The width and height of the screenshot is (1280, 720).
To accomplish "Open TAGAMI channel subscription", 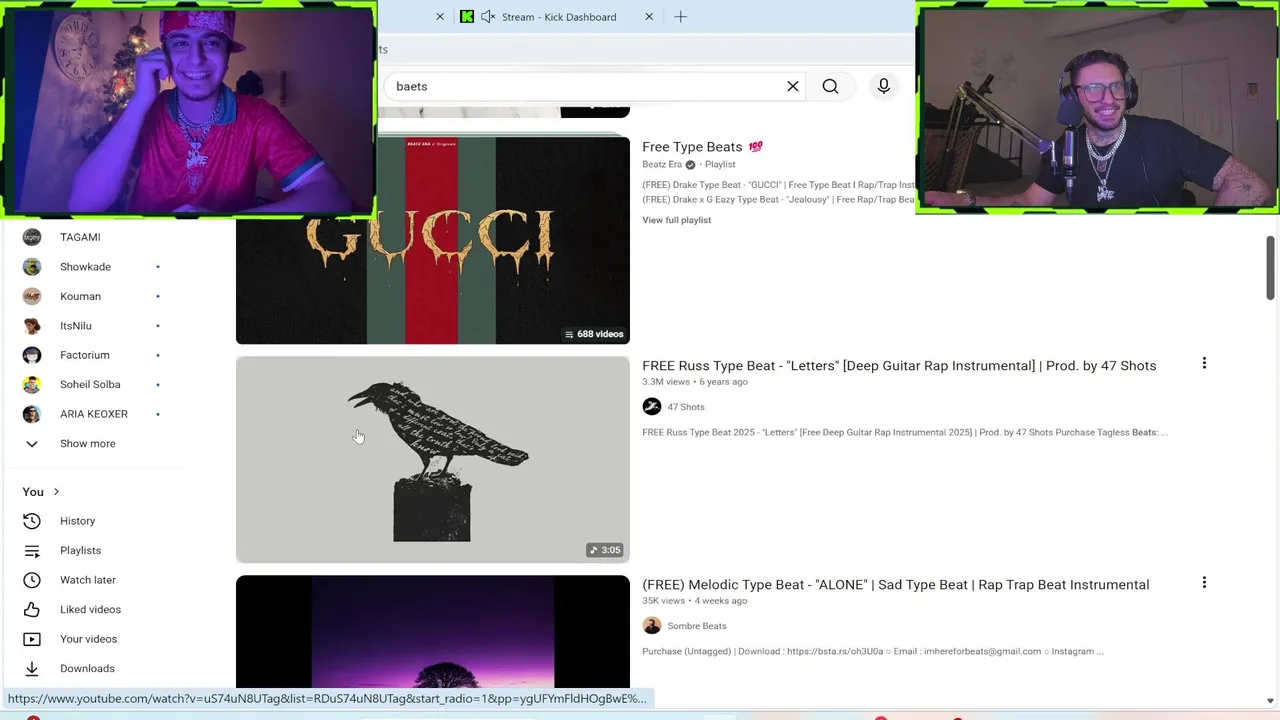I will pyautogui.click(x=80, y=237).
